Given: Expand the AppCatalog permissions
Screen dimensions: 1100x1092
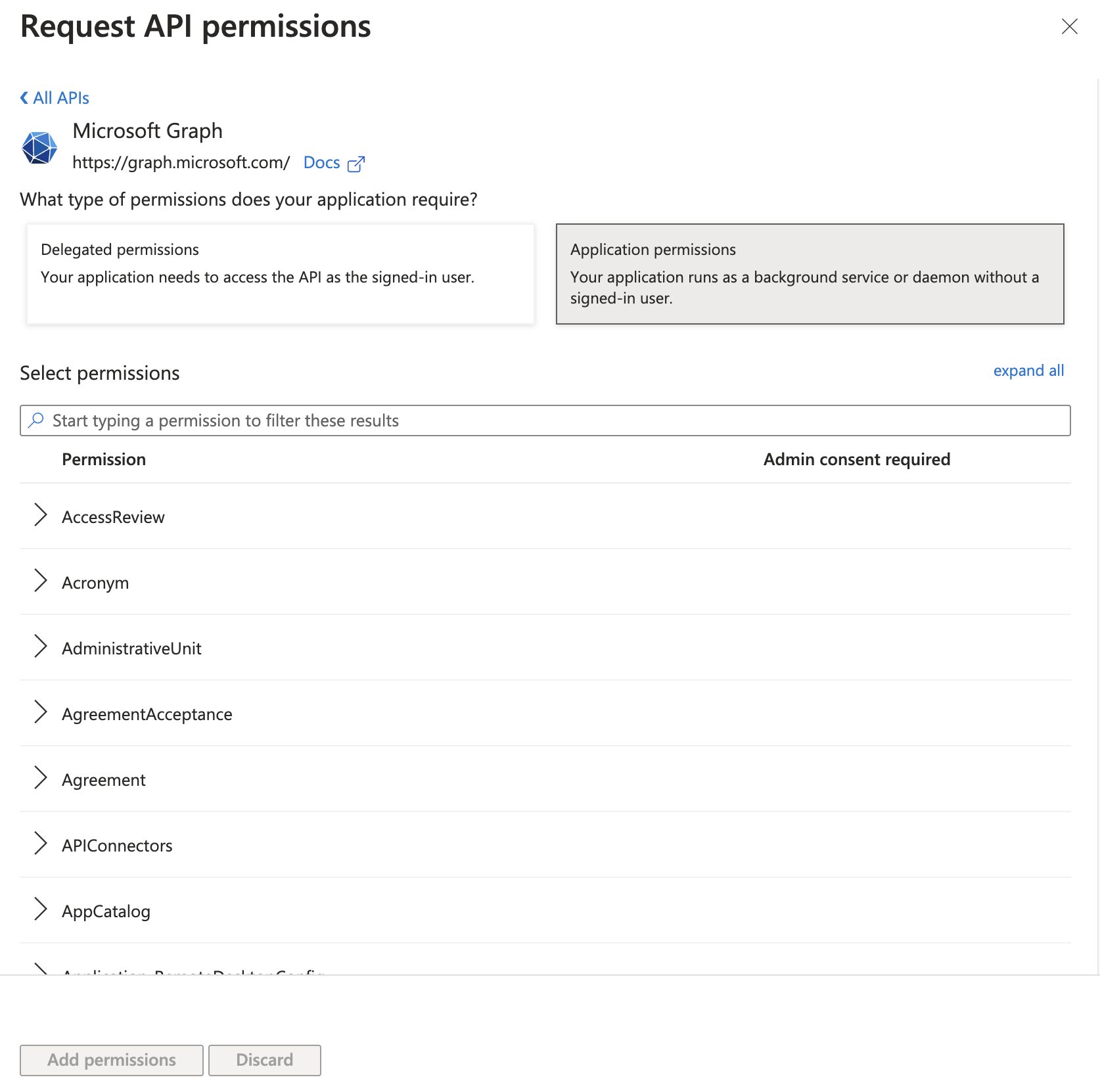Looking at the screenshot, I should point(41,911).
